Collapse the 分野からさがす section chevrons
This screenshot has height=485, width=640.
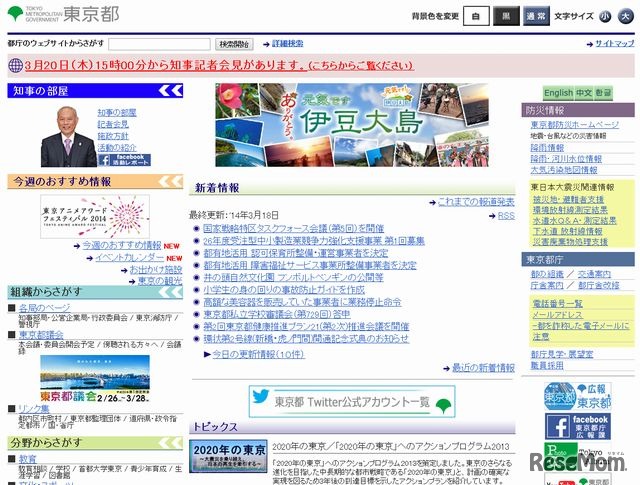pos(171,443)
